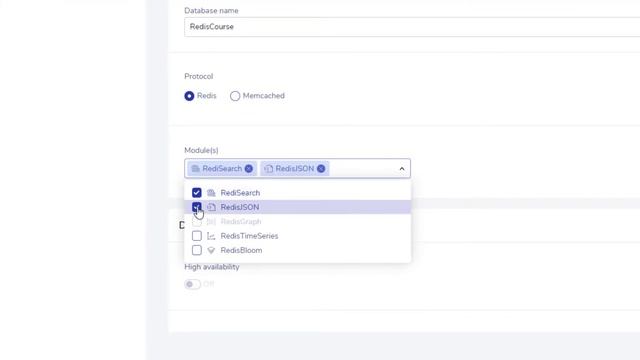The height and width of the screenshot is (360, 640).
Task: Uncheck the RediSearch checkbox
Action: click(197, 193)
